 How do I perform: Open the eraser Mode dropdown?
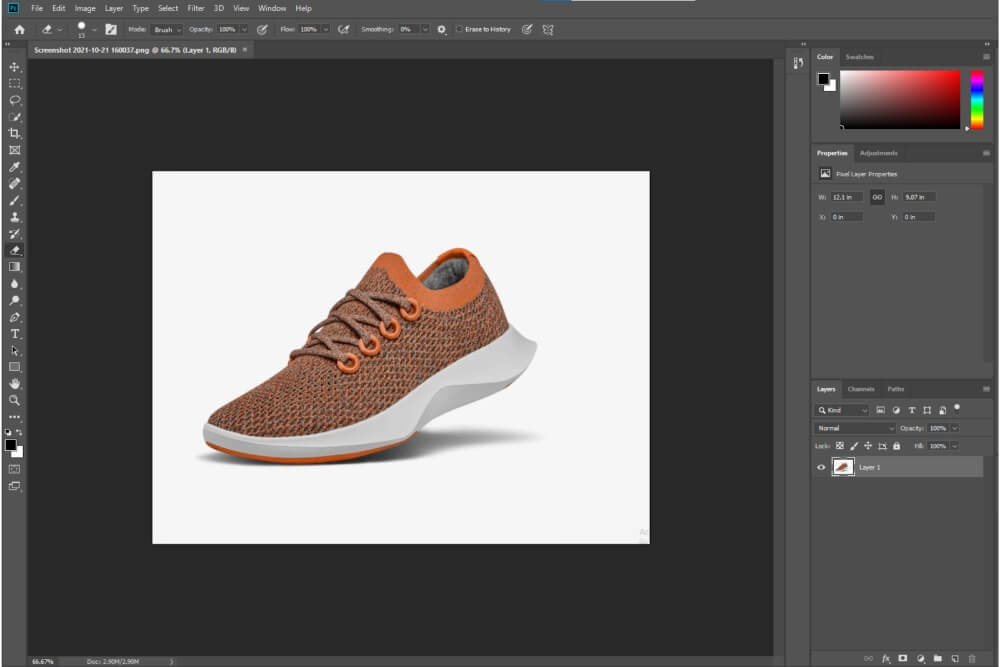point(166,30)
